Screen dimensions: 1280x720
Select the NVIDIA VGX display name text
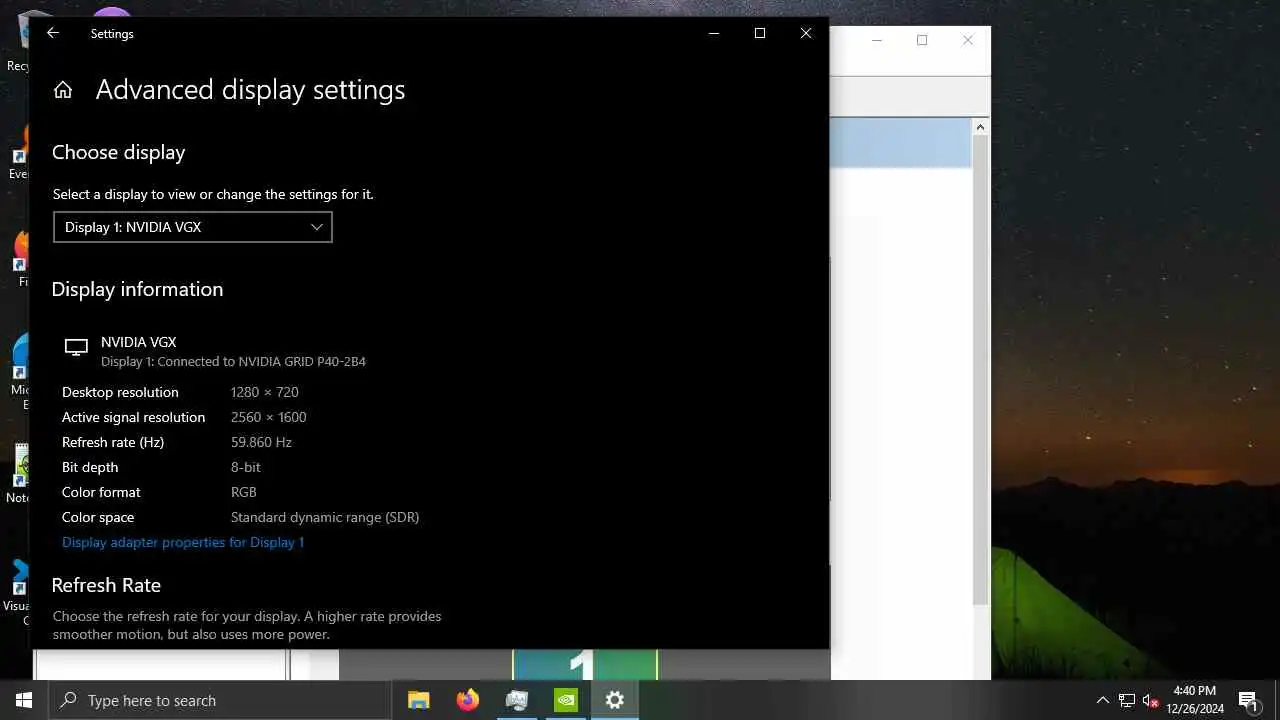point(139,342)
